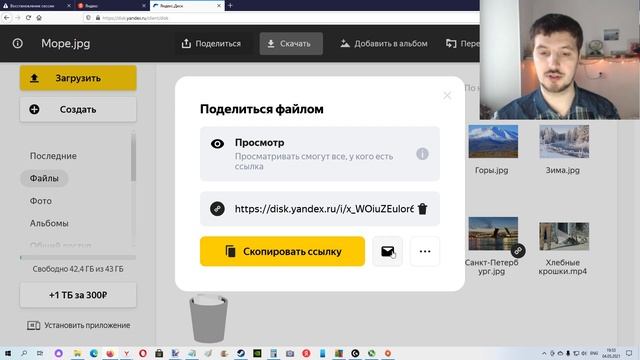Select the Горы.jpg thumbnail
Screen dimensions: 640x360
493,141
